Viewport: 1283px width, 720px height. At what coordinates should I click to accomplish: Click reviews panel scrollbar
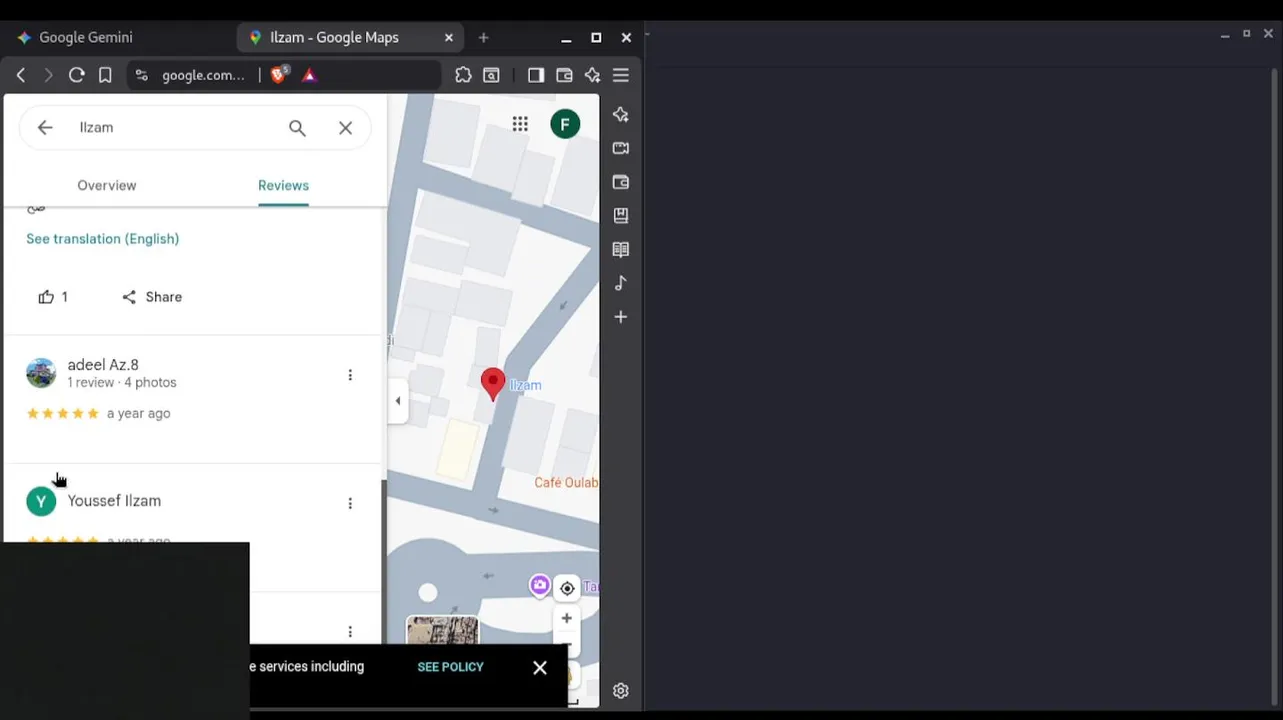click(x=384, y=560)
